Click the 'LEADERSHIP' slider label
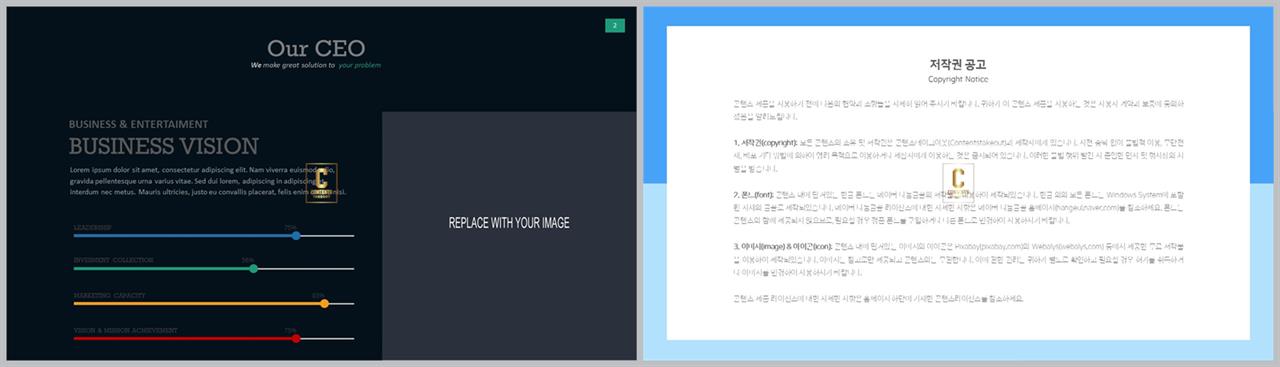 click(x=93, y=228)
